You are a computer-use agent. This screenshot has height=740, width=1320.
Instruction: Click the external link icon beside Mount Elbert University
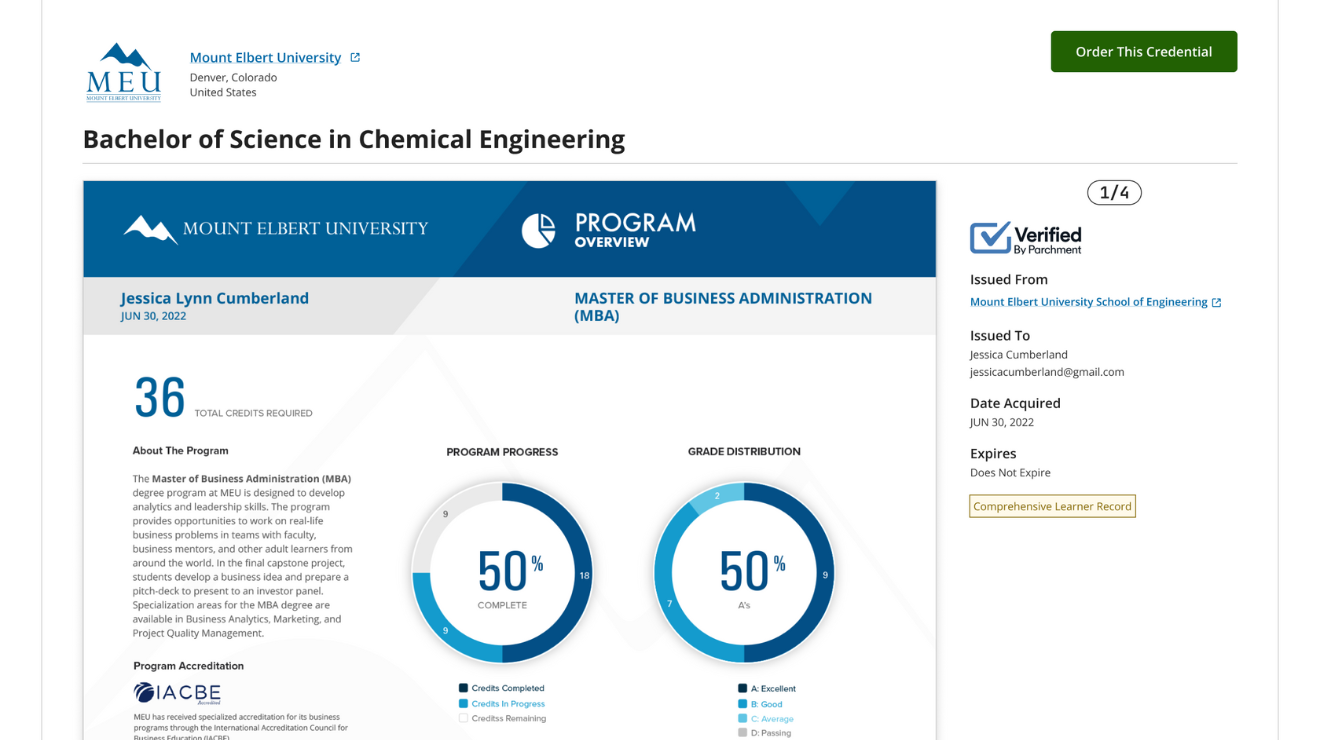pyautogui.click(x=355, y=57)
